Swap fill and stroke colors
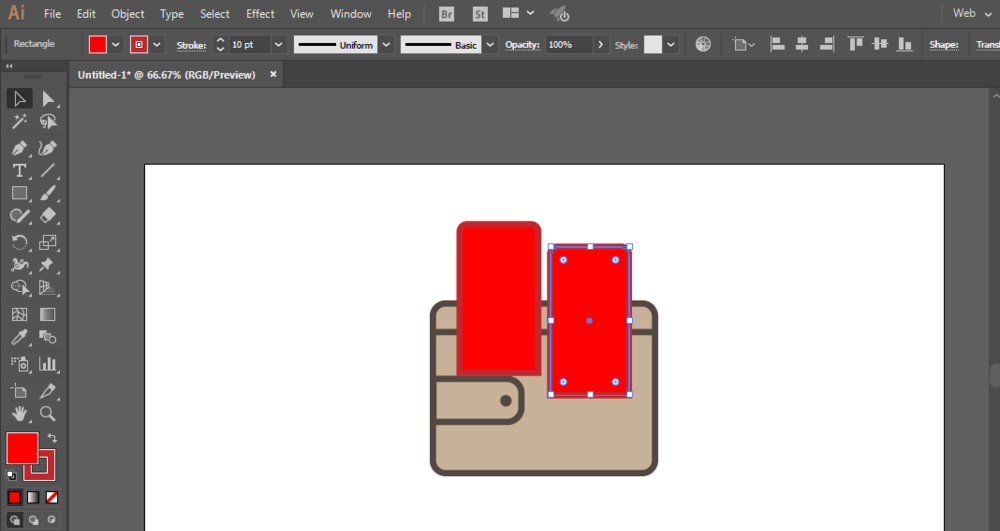Screen dimensions: 1000x531 [x=52, y=438]
